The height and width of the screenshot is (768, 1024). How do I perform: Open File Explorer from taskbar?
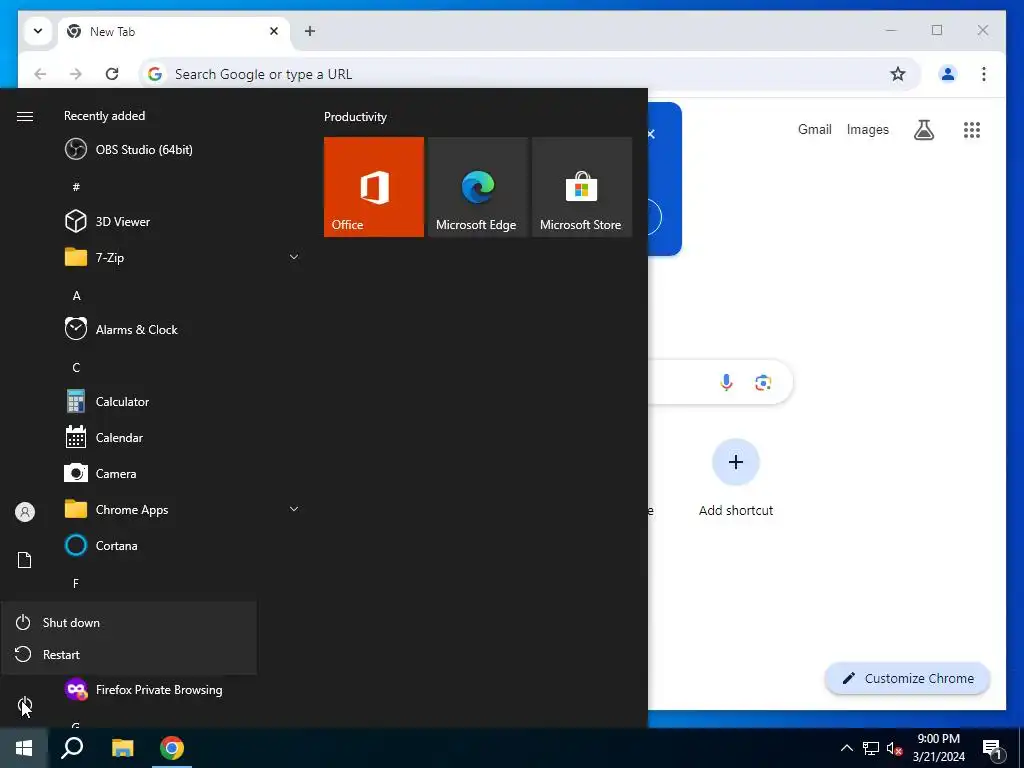coord(122,748)
